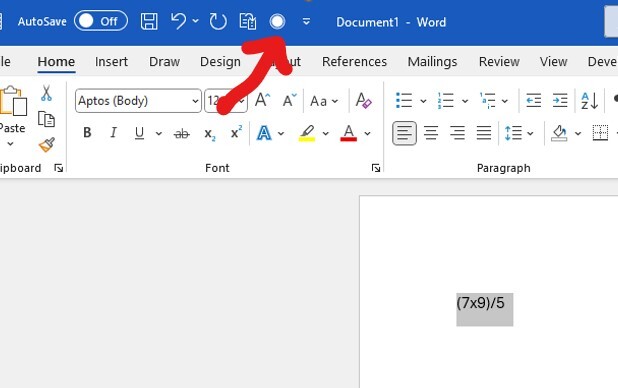Cut selection with the scissors icon

coord(46,93)
